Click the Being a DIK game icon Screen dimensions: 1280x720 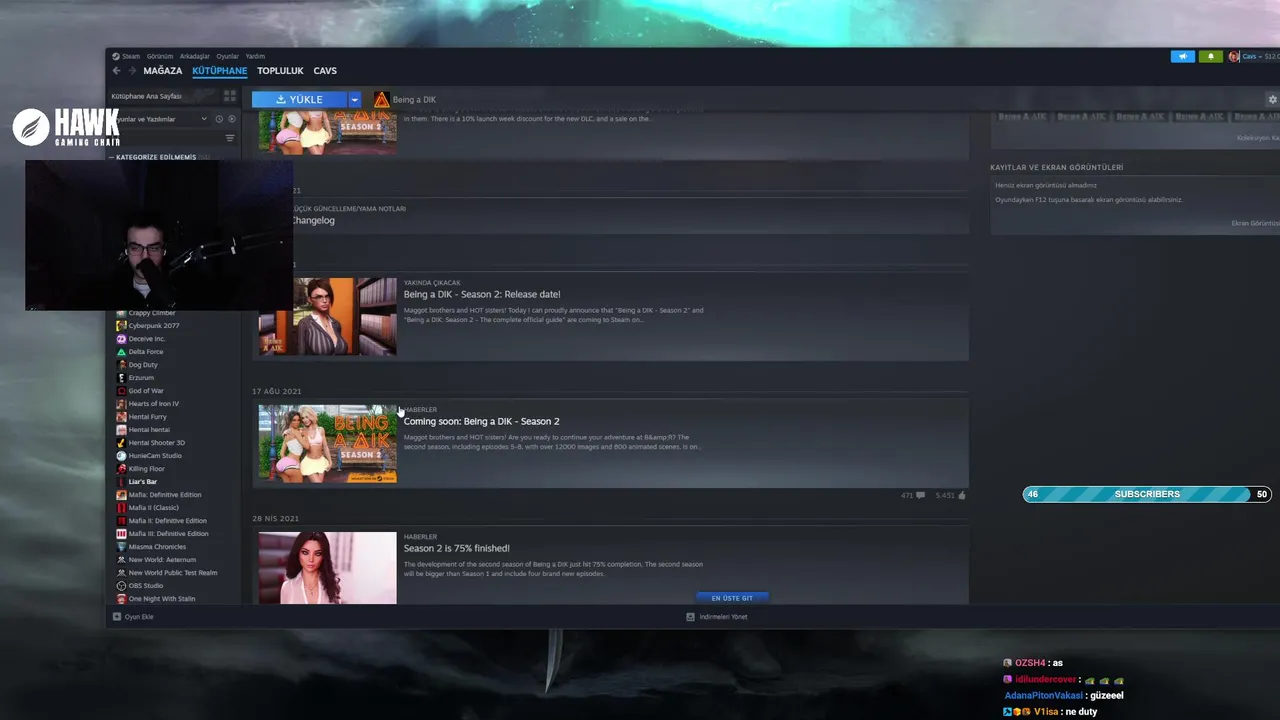(x=381, y=99)
